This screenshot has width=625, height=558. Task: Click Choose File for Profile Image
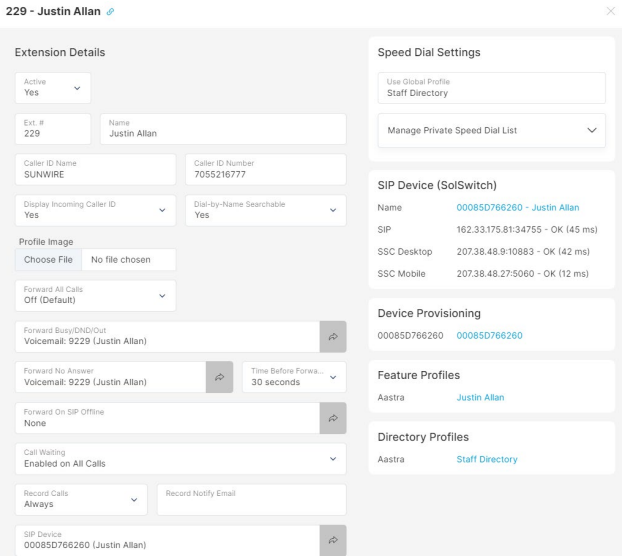48,260
